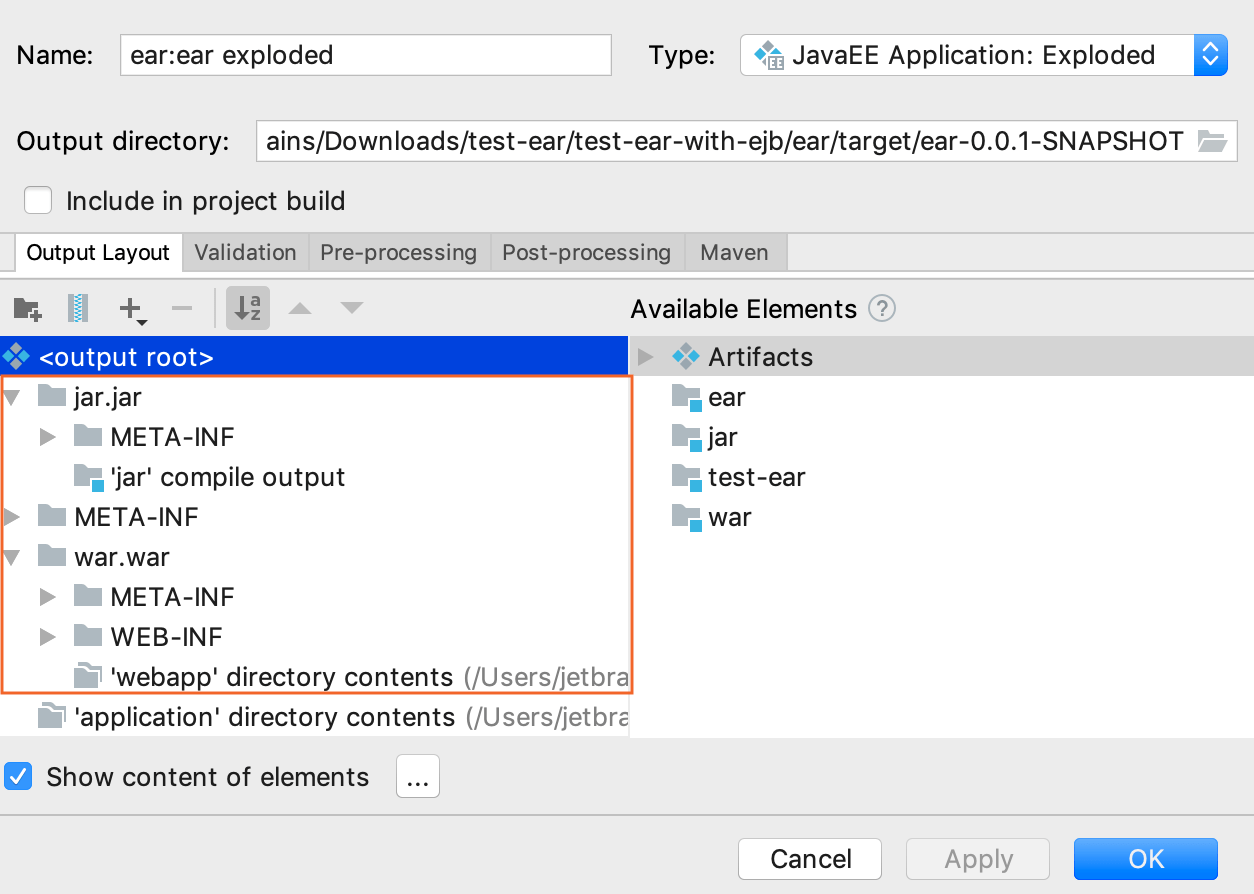Click the Cancel button
This screenshot has height=894, width=1254.
810,858
